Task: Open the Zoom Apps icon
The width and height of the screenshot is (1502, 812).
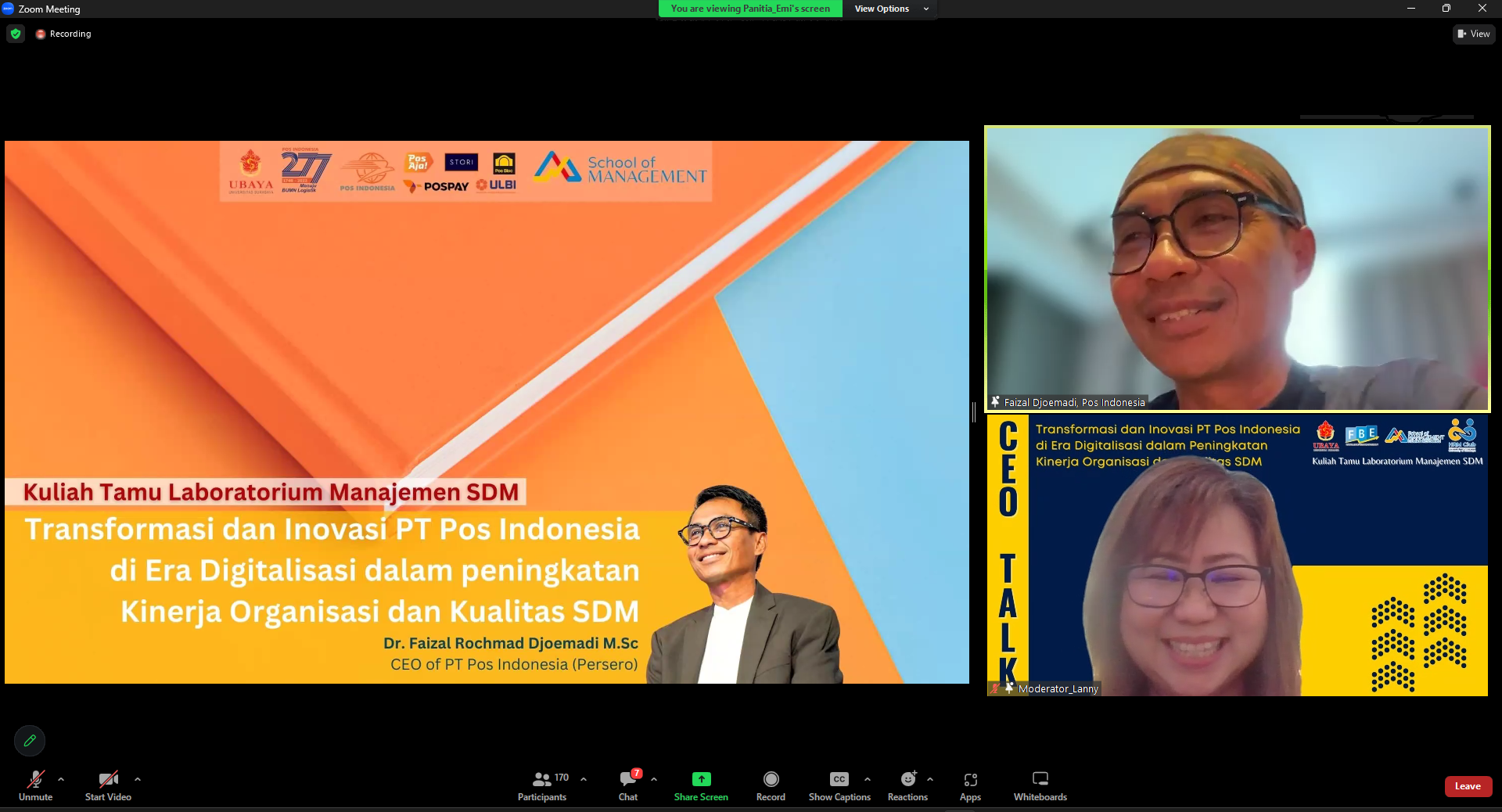Action: click(x=970, y=778)
